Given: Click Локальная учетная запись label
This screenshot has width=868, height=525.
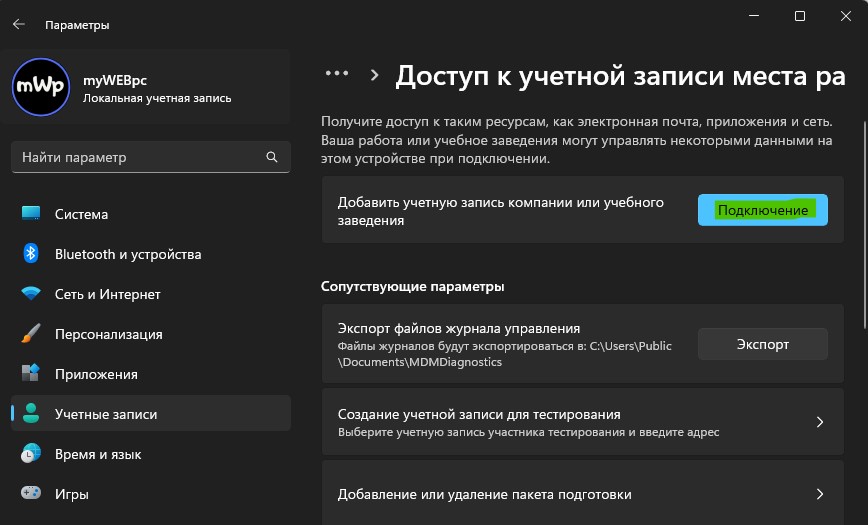Looking at the screenshot, I should point(157,98).
